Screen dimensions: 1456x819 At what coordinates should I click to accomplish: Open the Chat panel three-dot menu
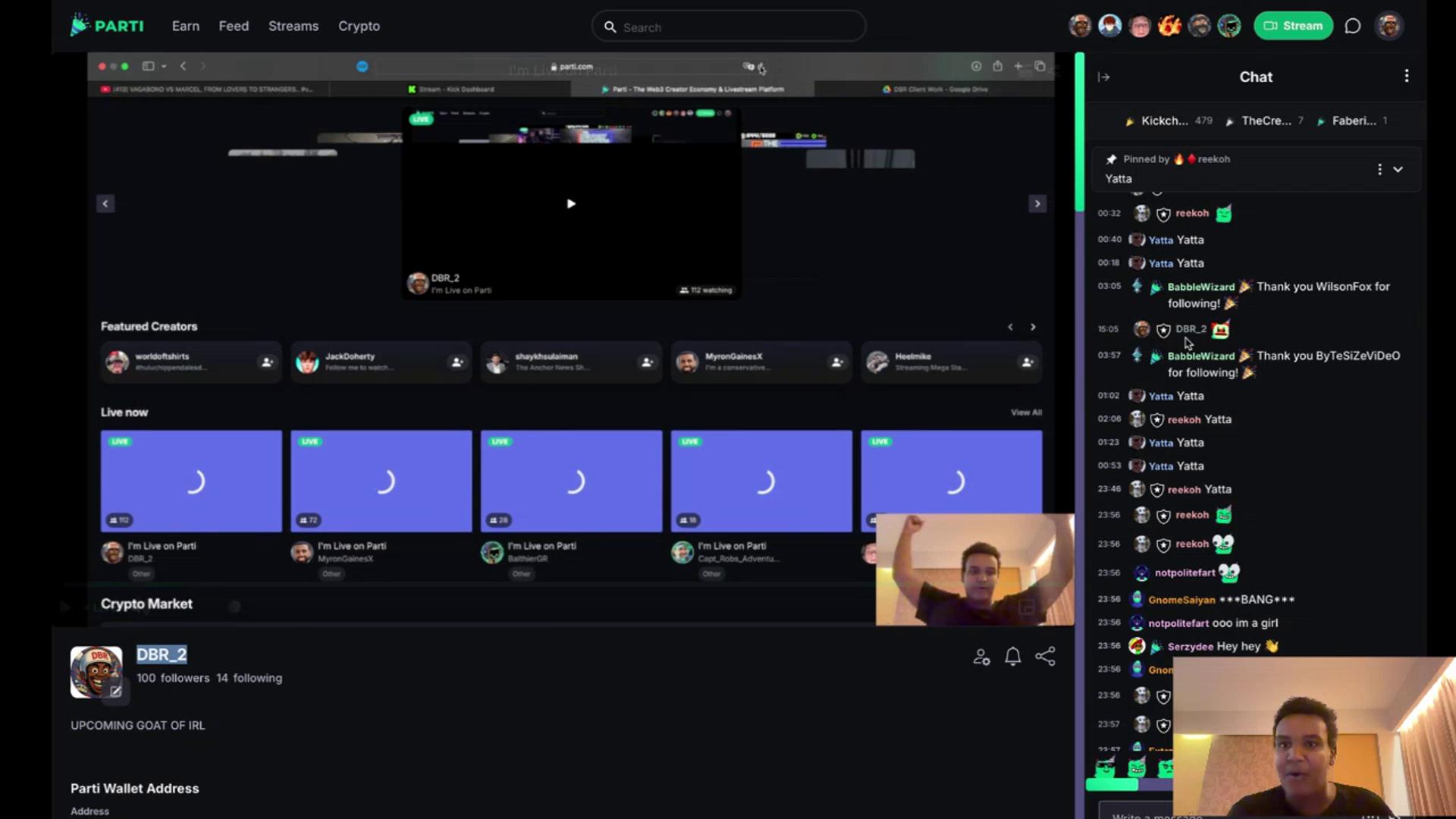pyautogui.click(x=1407, y=76)
